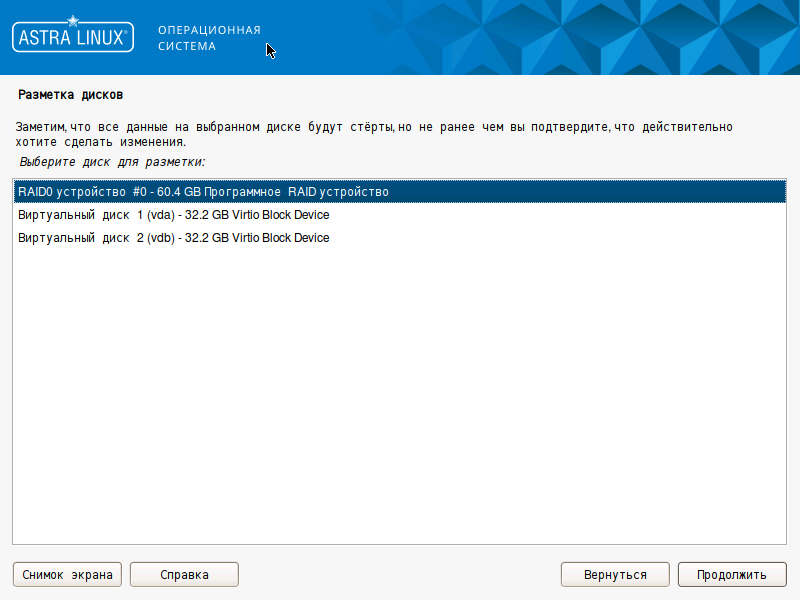Click the star emblem above the Astra logo
The height and width of the screenshot is (600, 800).
point(72,19)
